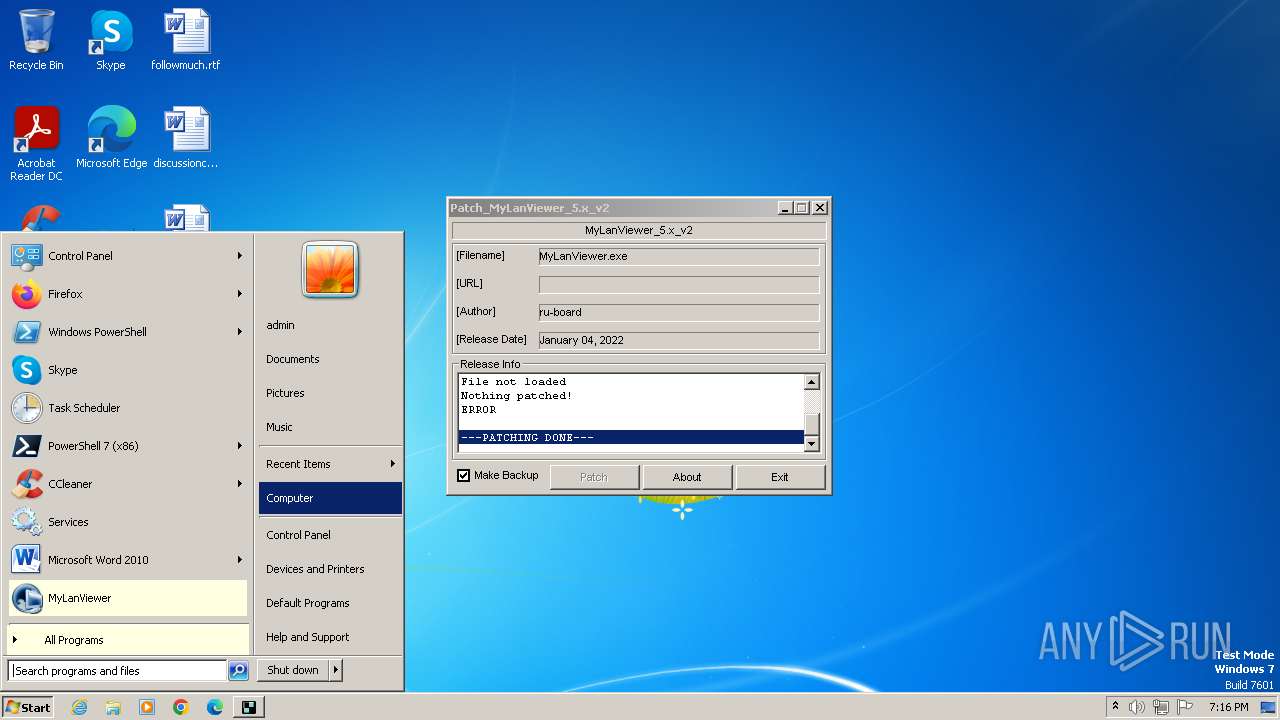The width and height of the screenshot is (1280, 720).
Task: Start PowerShell 7 (x86) entry
Action: [x=127, y=446]
